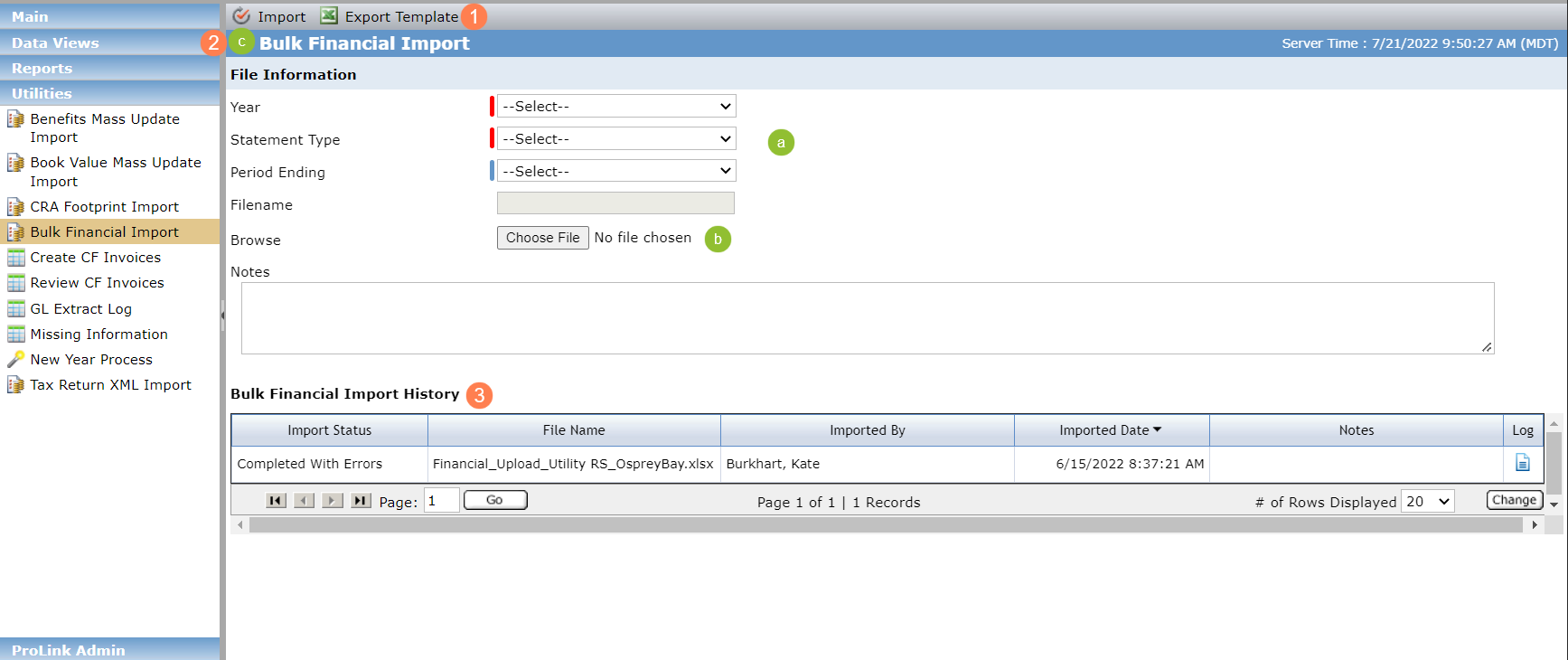Open Tax Return XML Import utility

(x=110, y=385)
